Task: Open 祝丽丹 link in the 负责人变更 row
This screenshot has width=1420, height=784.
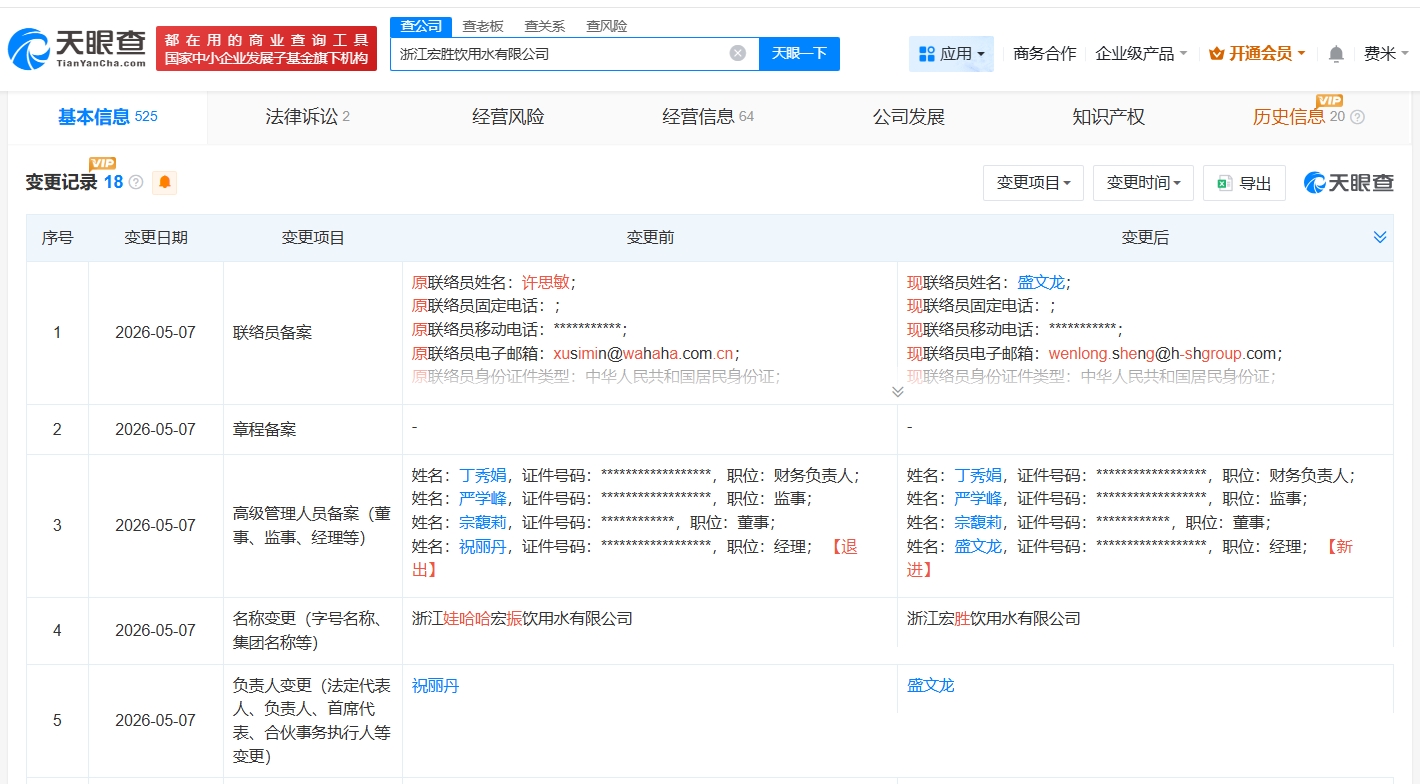Action: pyautogui.click(x=436, y=685)
